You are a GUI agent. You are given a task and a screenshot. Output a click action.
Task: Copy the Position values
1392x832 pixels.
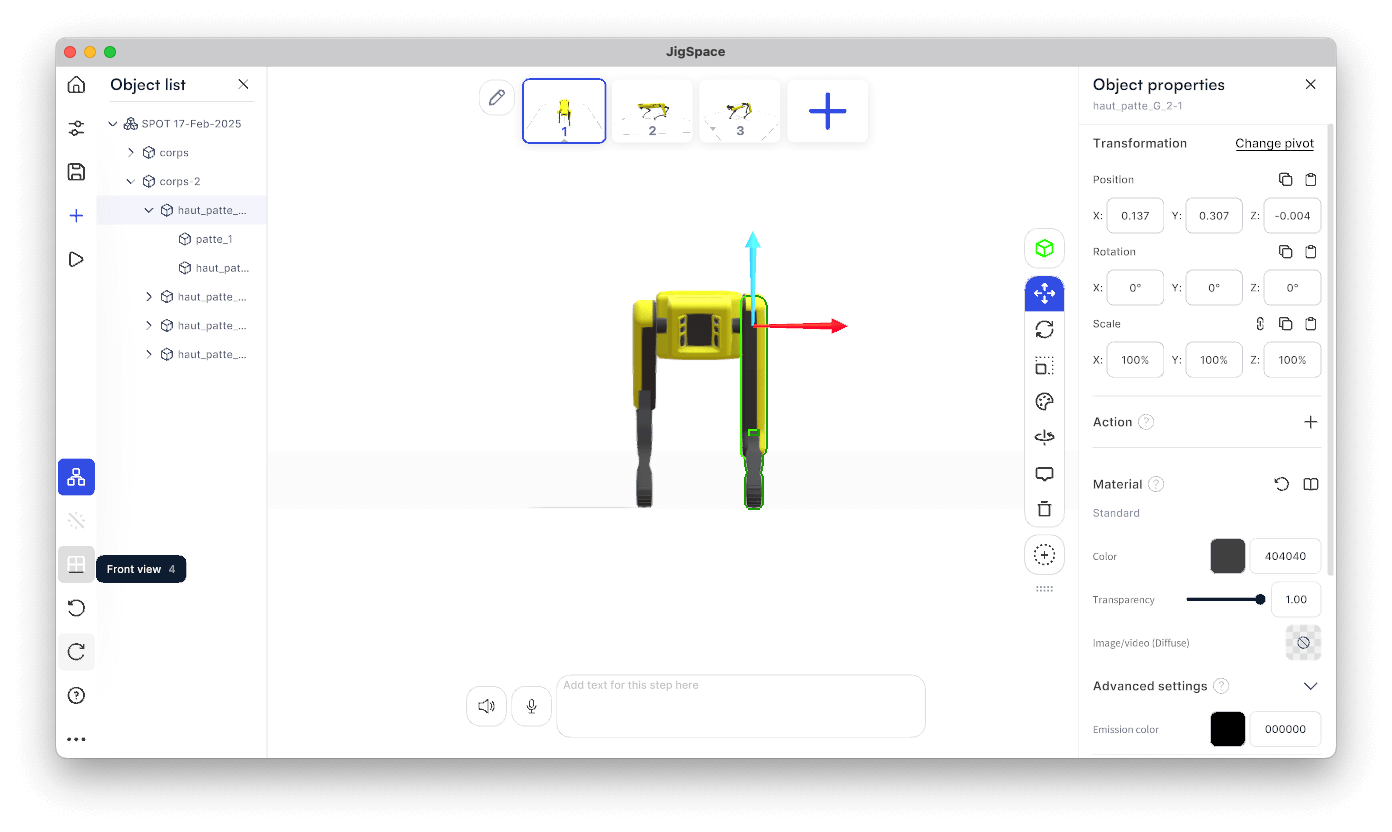[x=1285, y=180]
